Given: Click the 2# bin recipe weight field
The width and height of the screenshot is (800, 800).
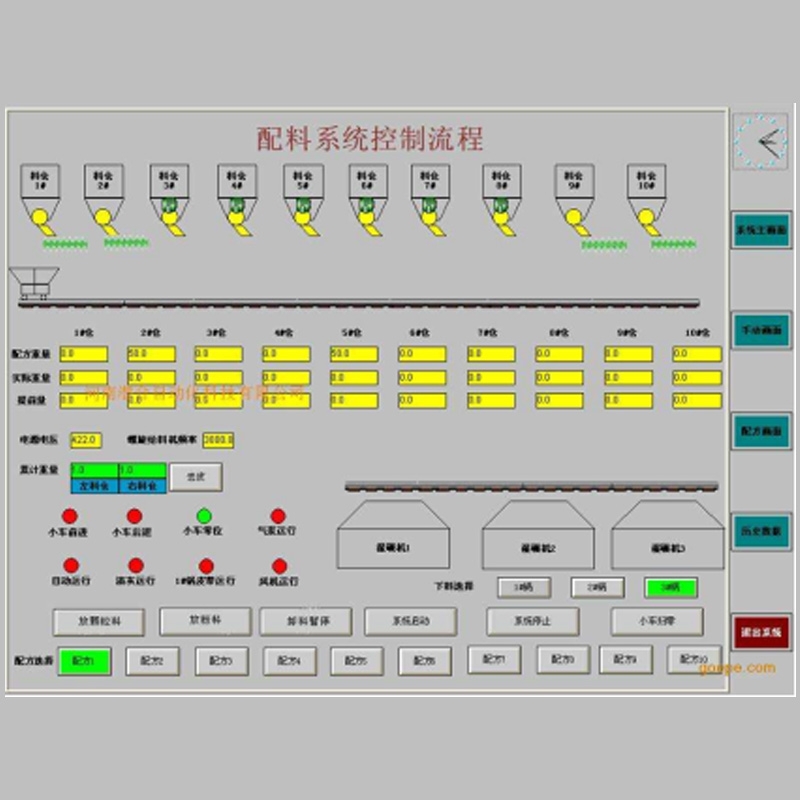Looking at the screenshot, I should [151, 354].
